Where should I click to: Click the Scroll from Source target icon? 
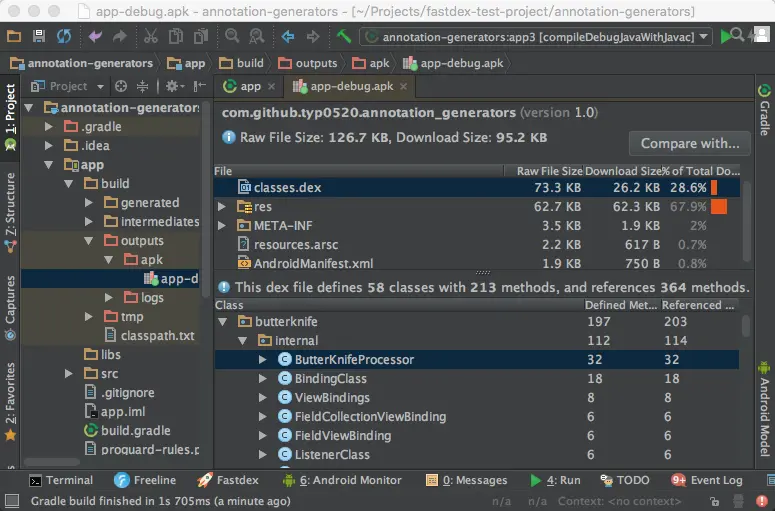[121, 86]
